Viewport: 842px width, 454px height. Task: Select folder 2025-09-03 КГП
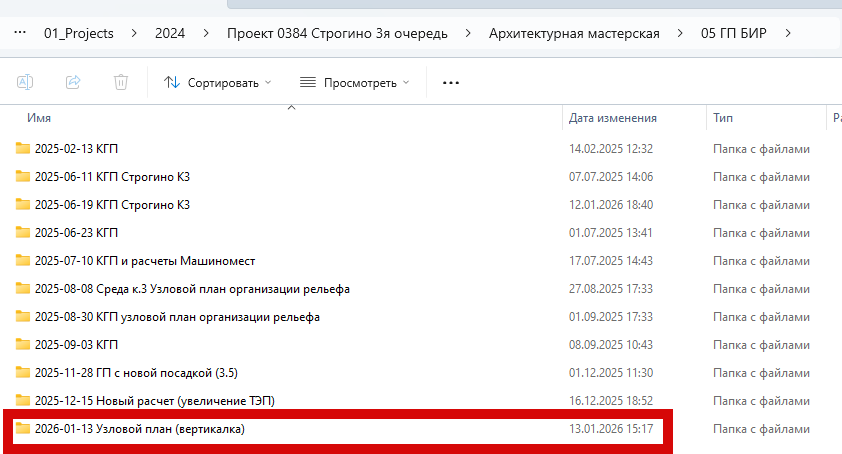point(76,345)
